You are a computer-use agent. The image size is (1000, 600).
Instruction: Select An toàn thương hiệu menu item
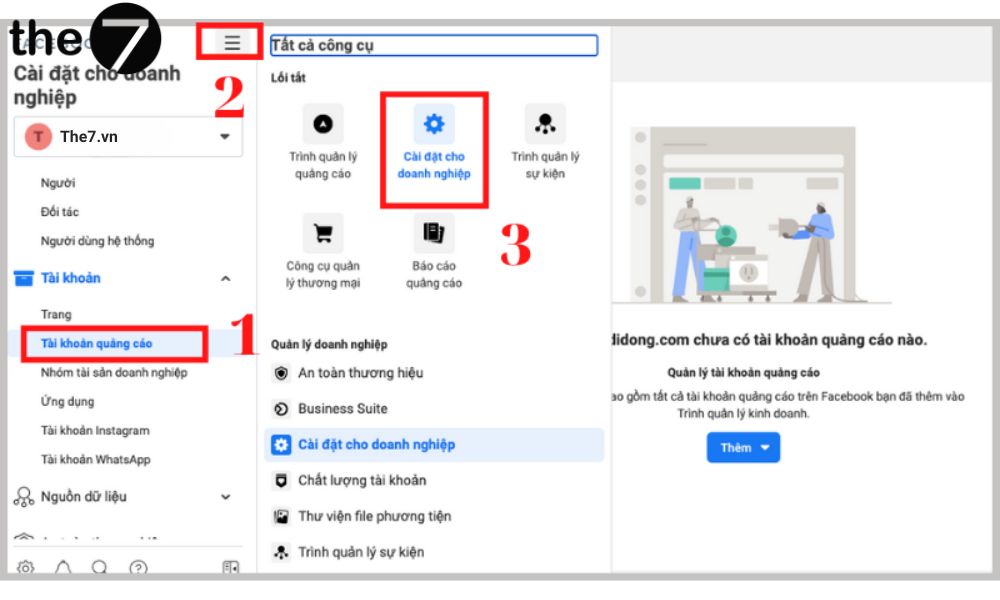tap(360, 373)
